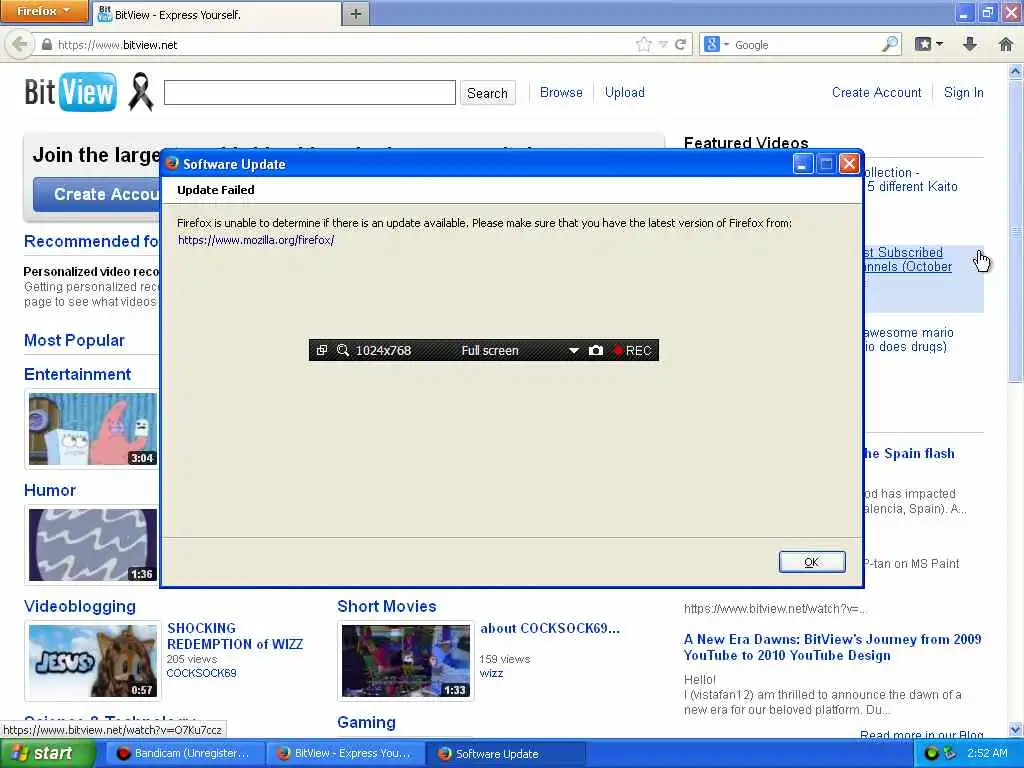Click the system tray clock showing 2:52 AM
The image size is (1024, 768).
click(987, 754)
